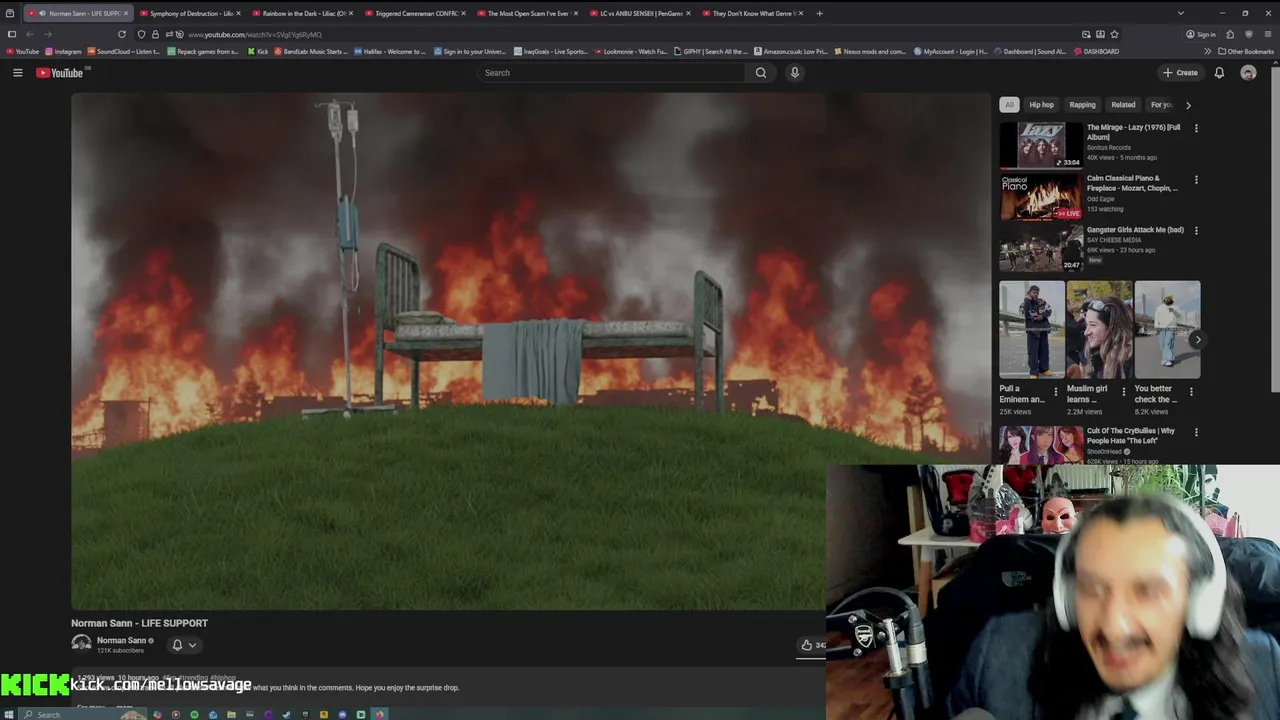The image size is (1280, 720).
Task: Open the DASHBOARD bookmark
Action: click(x=1096, y=51)
